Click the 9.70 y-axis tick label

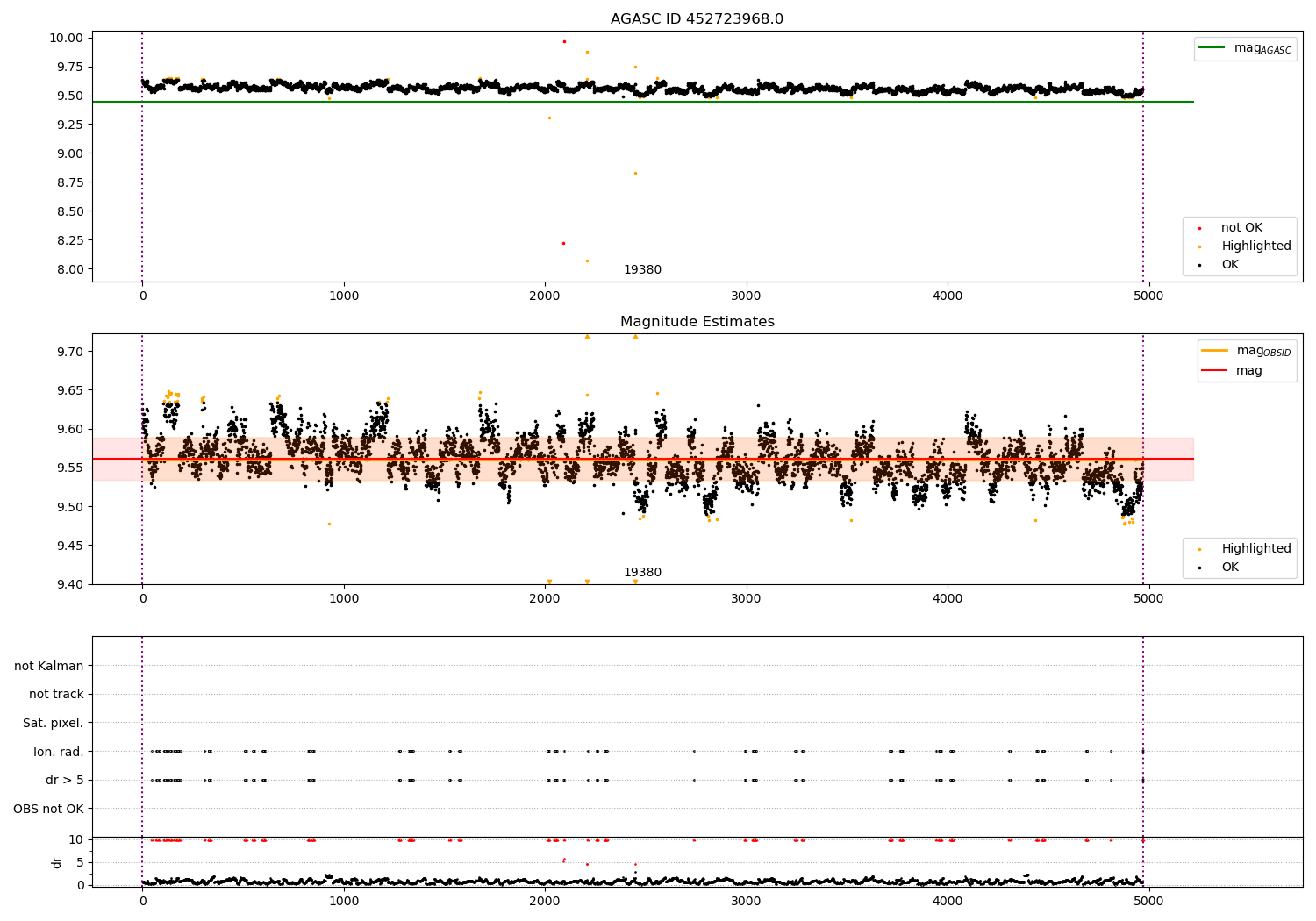(69, 352)
